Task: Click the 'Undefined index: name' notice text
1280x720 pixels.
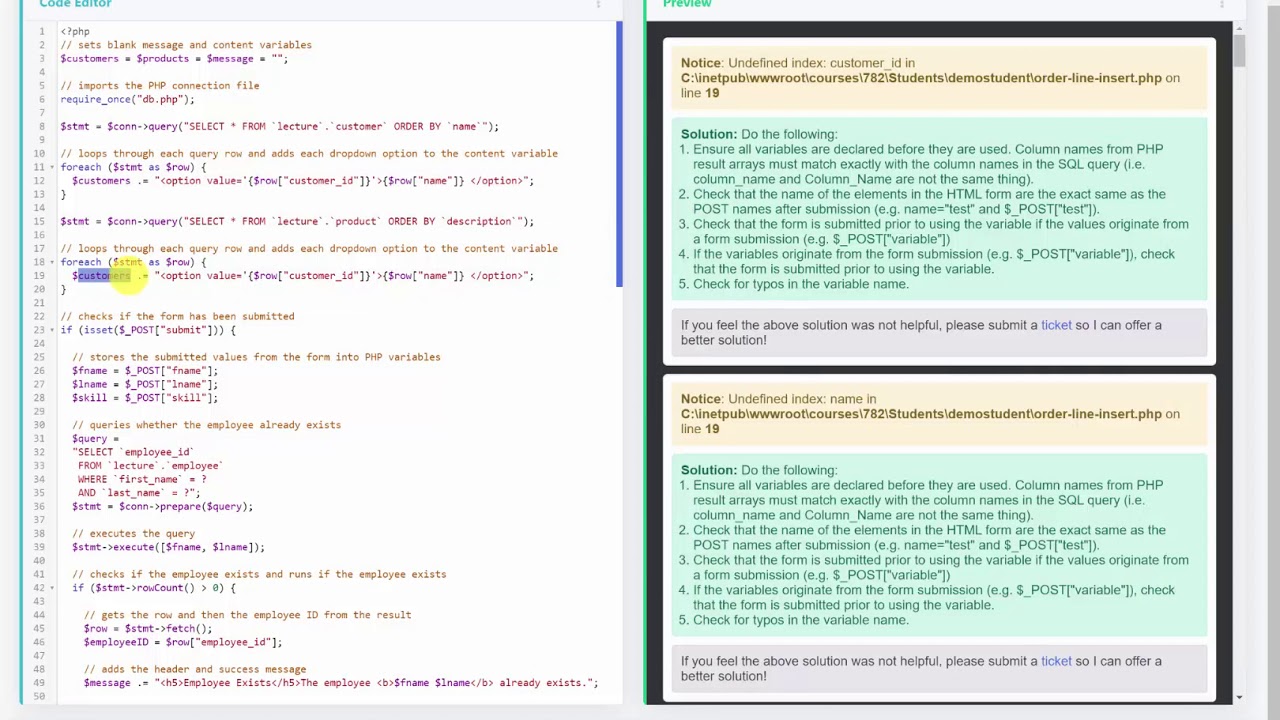Action: (802, 399)
